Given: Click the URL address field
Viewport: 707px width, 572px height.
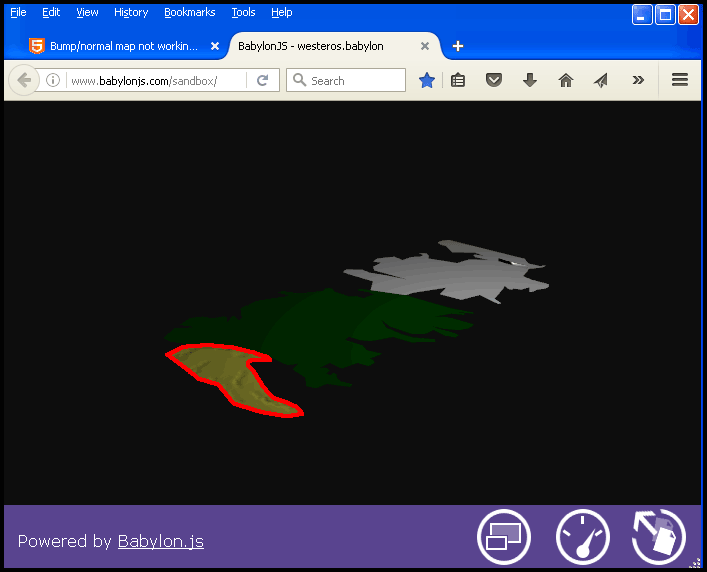Looking at the screenshot, I should click(157, 81).
